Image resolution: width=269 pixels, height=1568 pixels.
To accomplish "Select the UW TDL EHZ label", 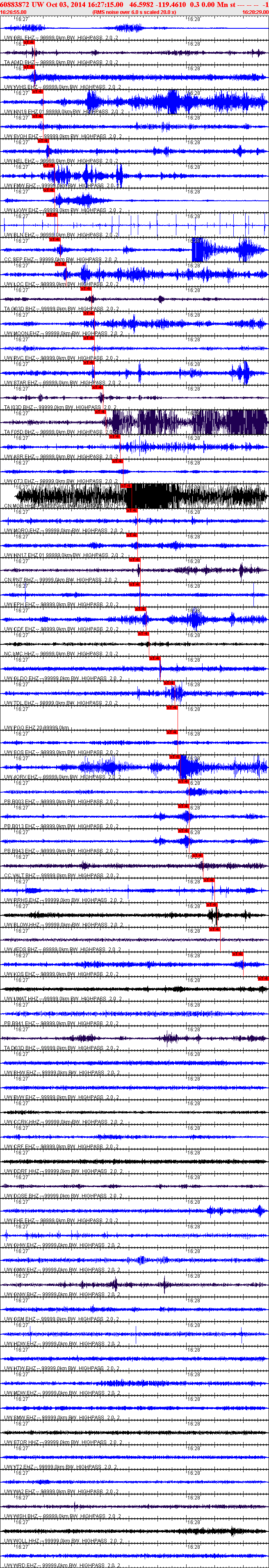I will 62,703.
